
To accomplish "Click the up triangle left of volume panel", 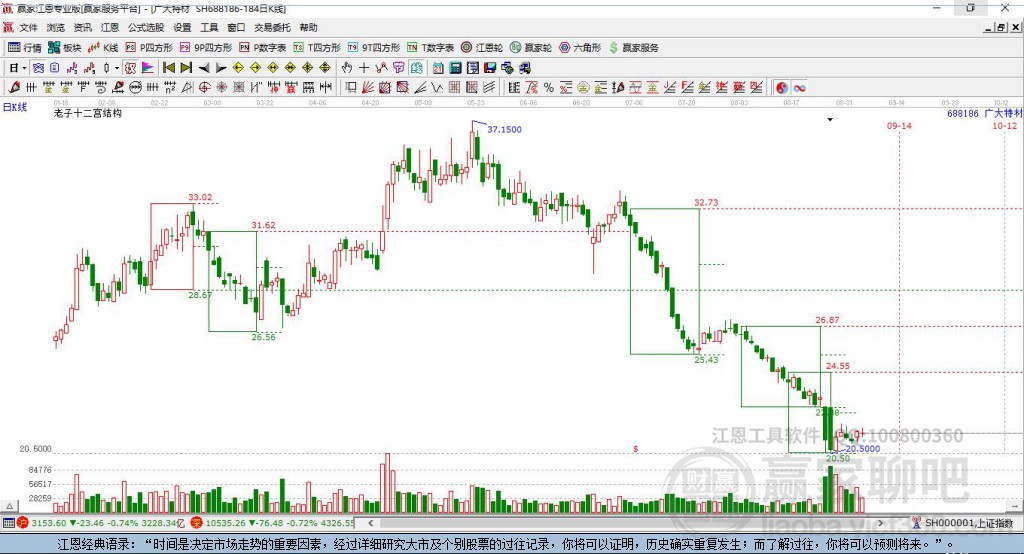I will click(9, 506).
